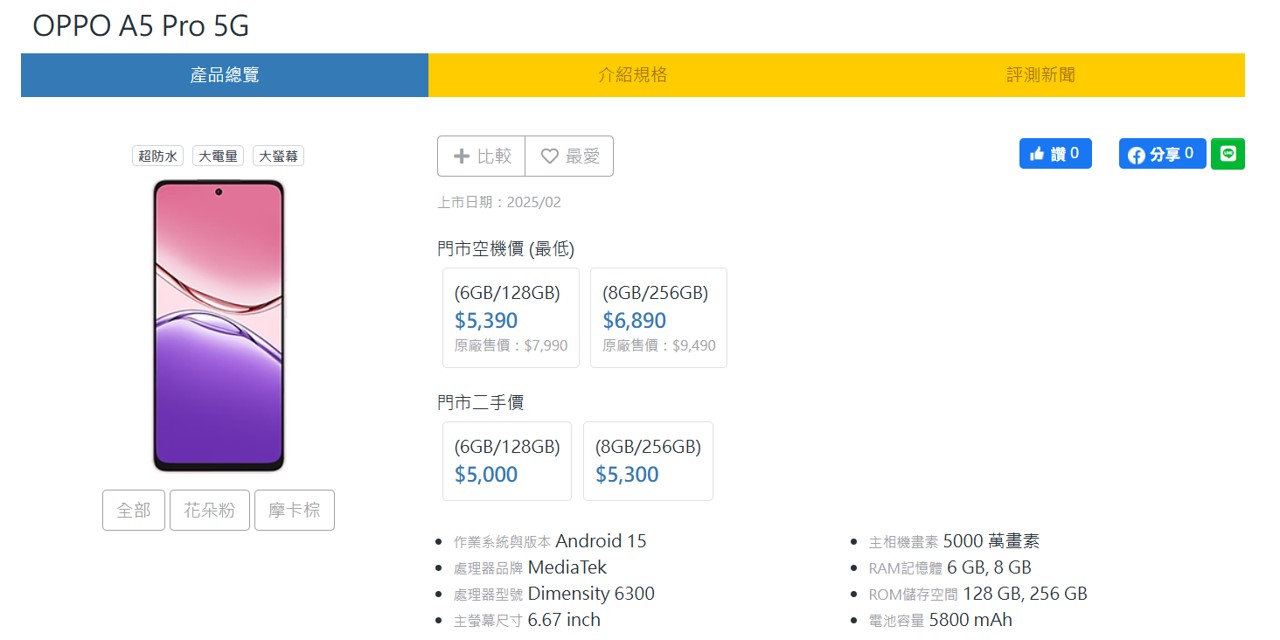Image resolution: width=1280 pixels, height=640 pixels.
Task: Click the OPPO A5 Pro 5G title
Action: (141, 25)
